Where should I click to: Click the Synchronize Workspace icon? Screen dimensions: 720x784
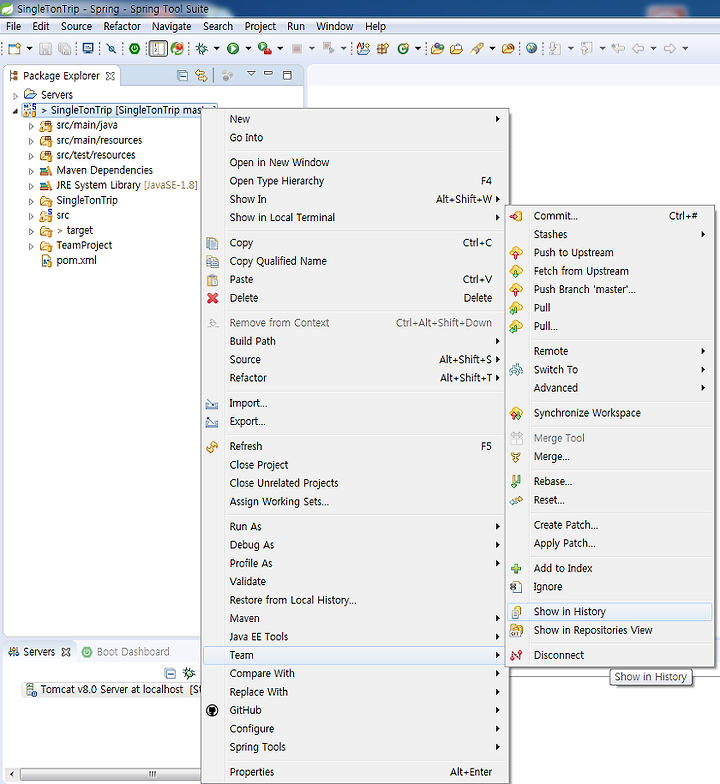(x=516, y=413)
